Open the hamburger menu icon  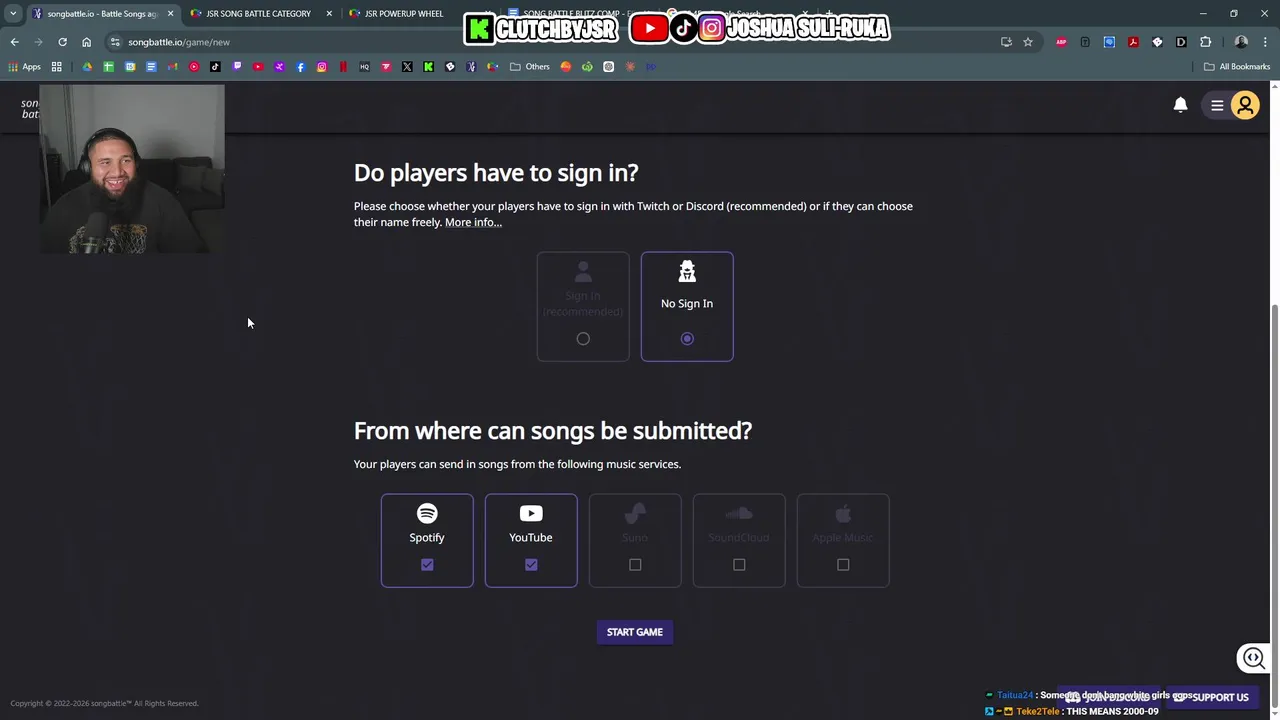[x=1217, y=105]
